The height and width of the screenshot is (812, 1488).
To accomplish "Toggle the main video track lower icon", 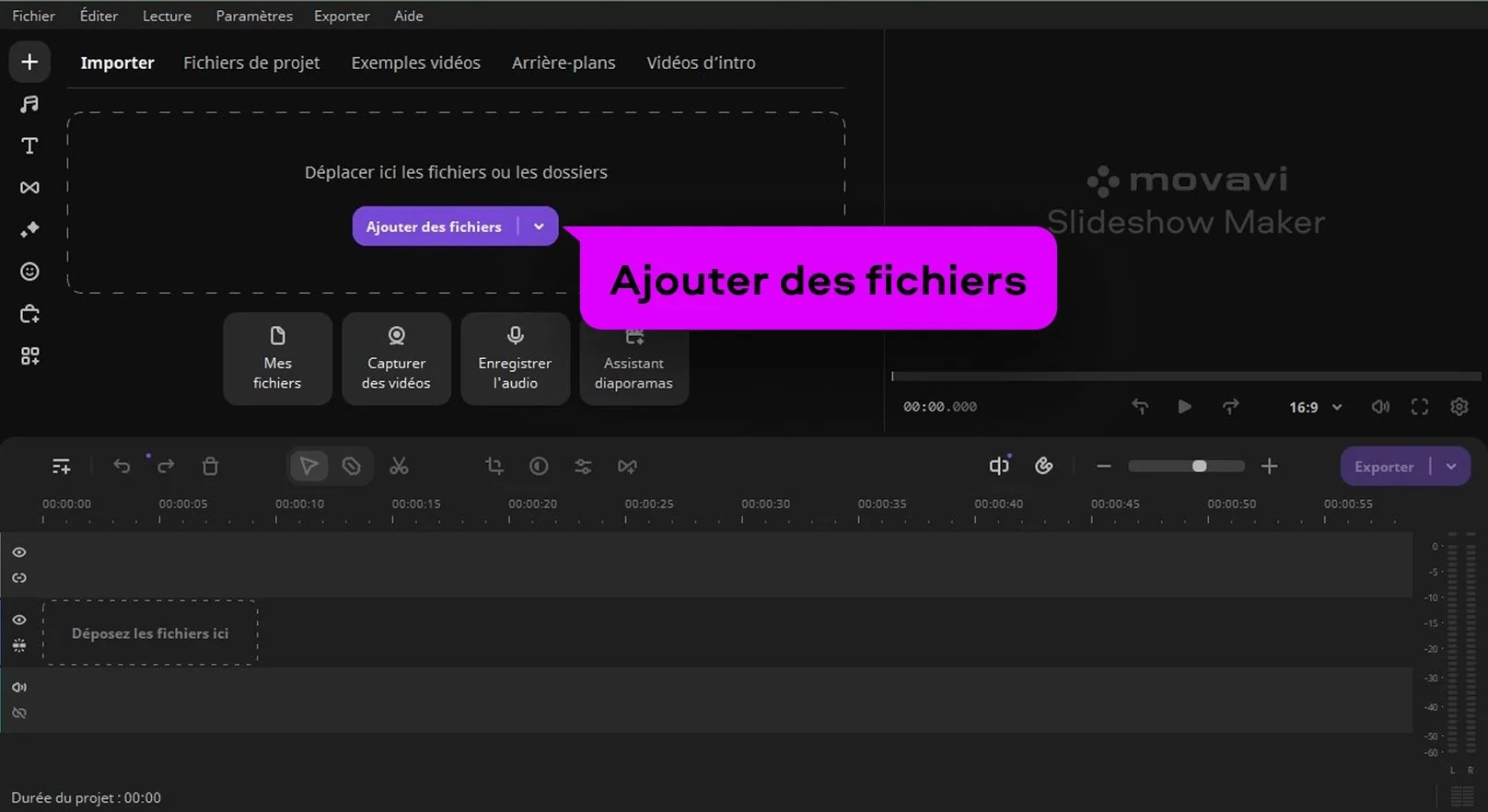I will [19, 646].
